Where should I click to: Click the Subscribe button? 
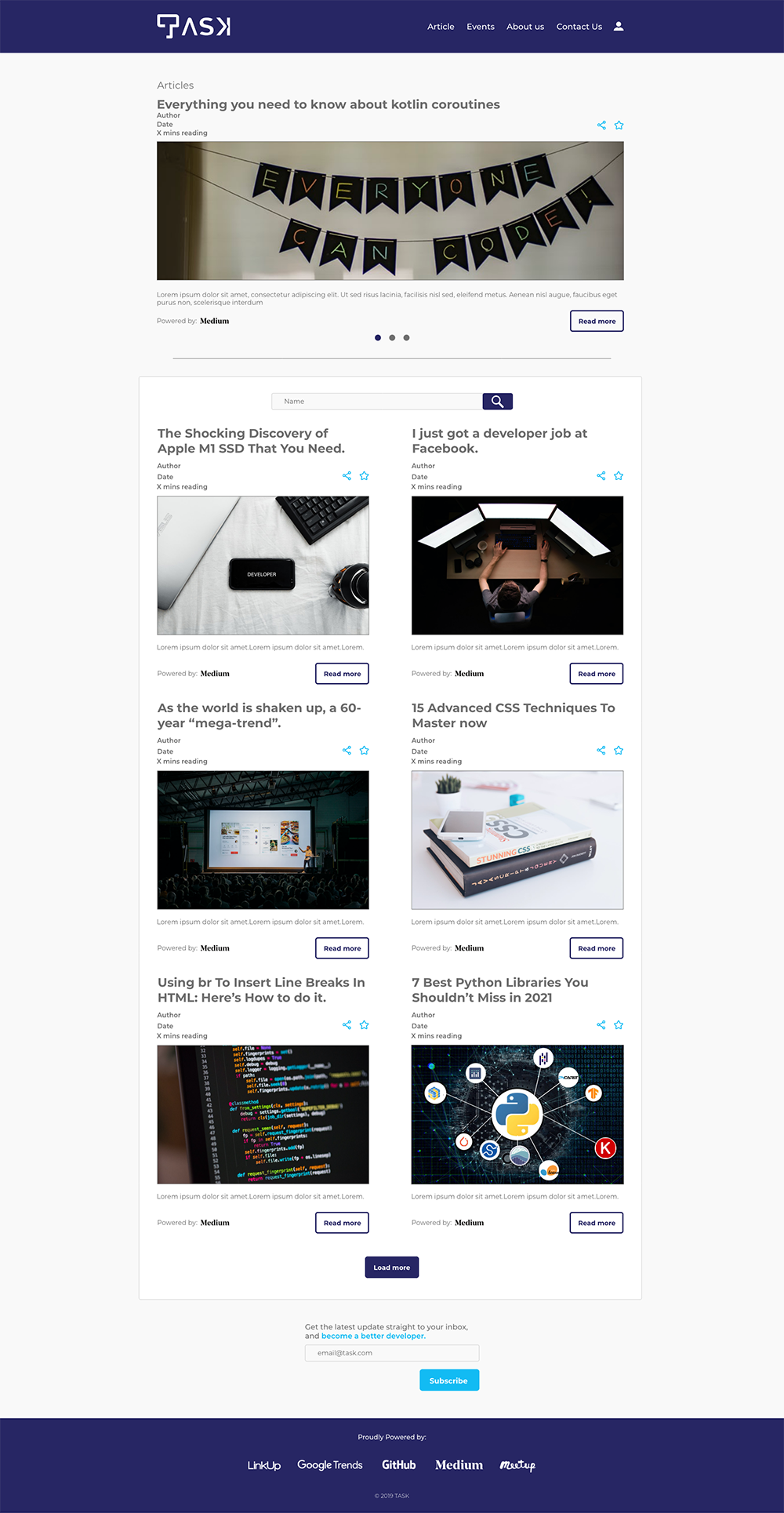[449, 1380]
